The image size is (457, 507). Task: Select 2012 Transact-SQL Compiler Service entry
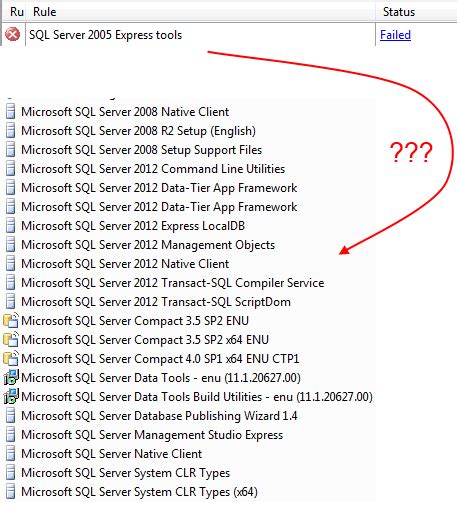(x=173, y=282)
